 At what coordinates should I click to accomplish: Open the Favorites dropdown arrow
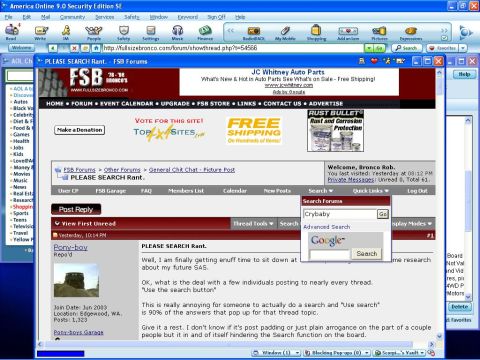[x=463, y=48]
